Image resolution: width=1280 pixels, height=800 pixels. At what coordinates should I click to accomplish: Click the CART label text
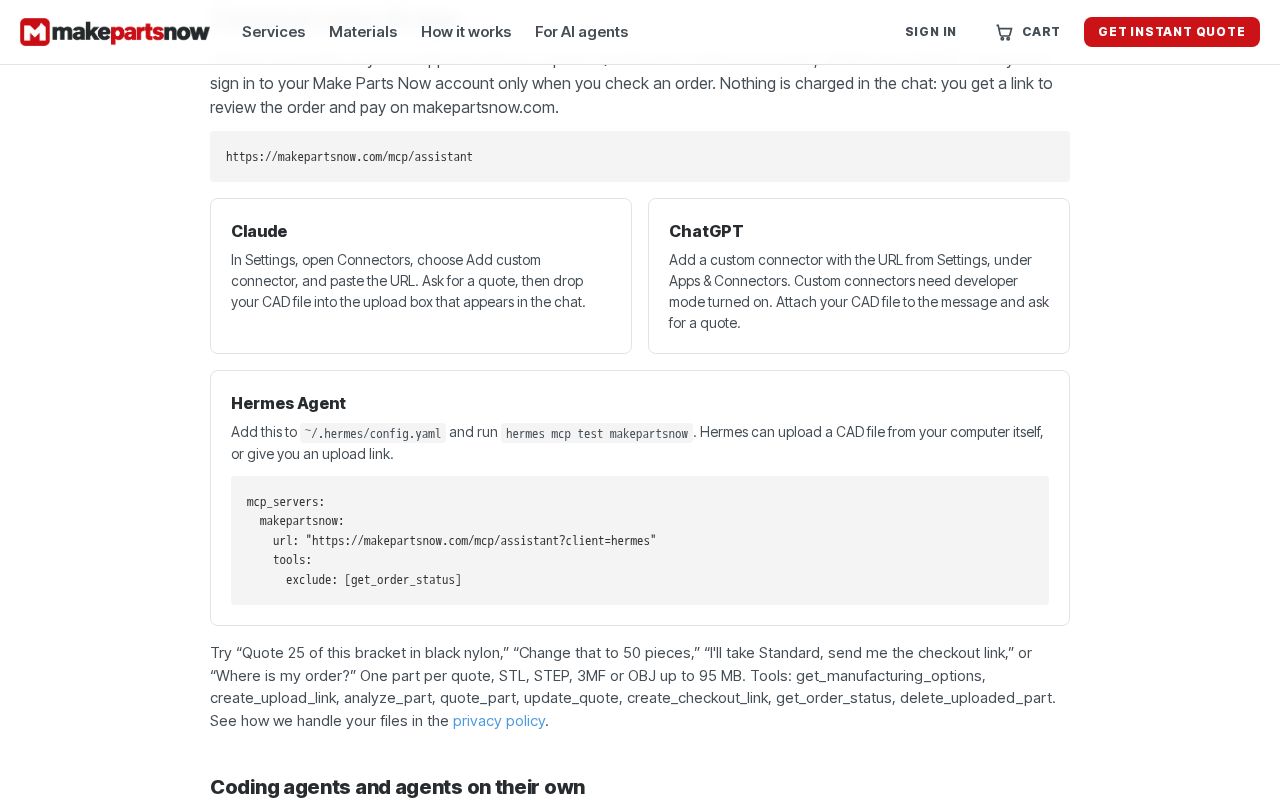tap(1041, 32)
